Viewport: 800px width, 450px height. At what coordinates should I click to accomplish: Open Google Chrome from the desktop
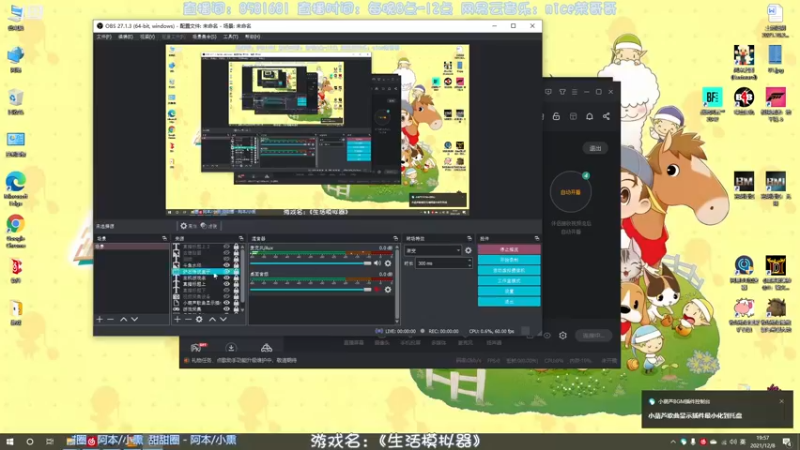pyautogui.click(x=16, y=231)
